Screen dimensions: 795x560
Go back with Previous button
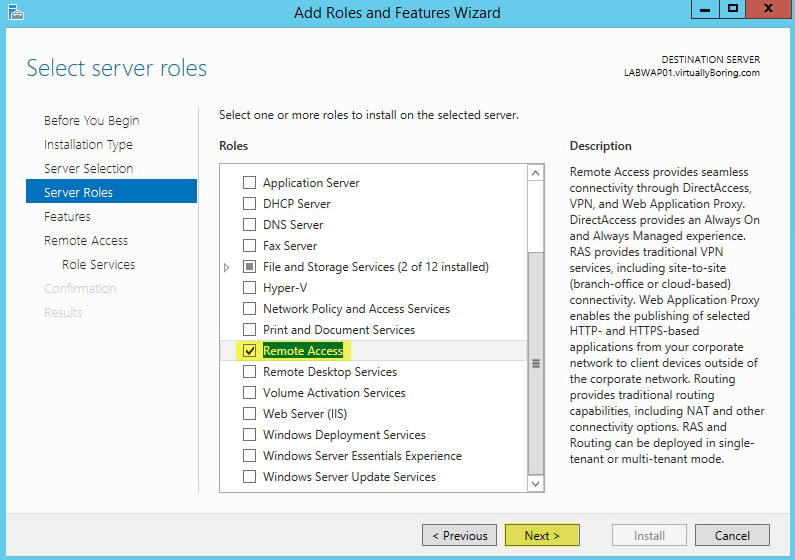[459, 535]
